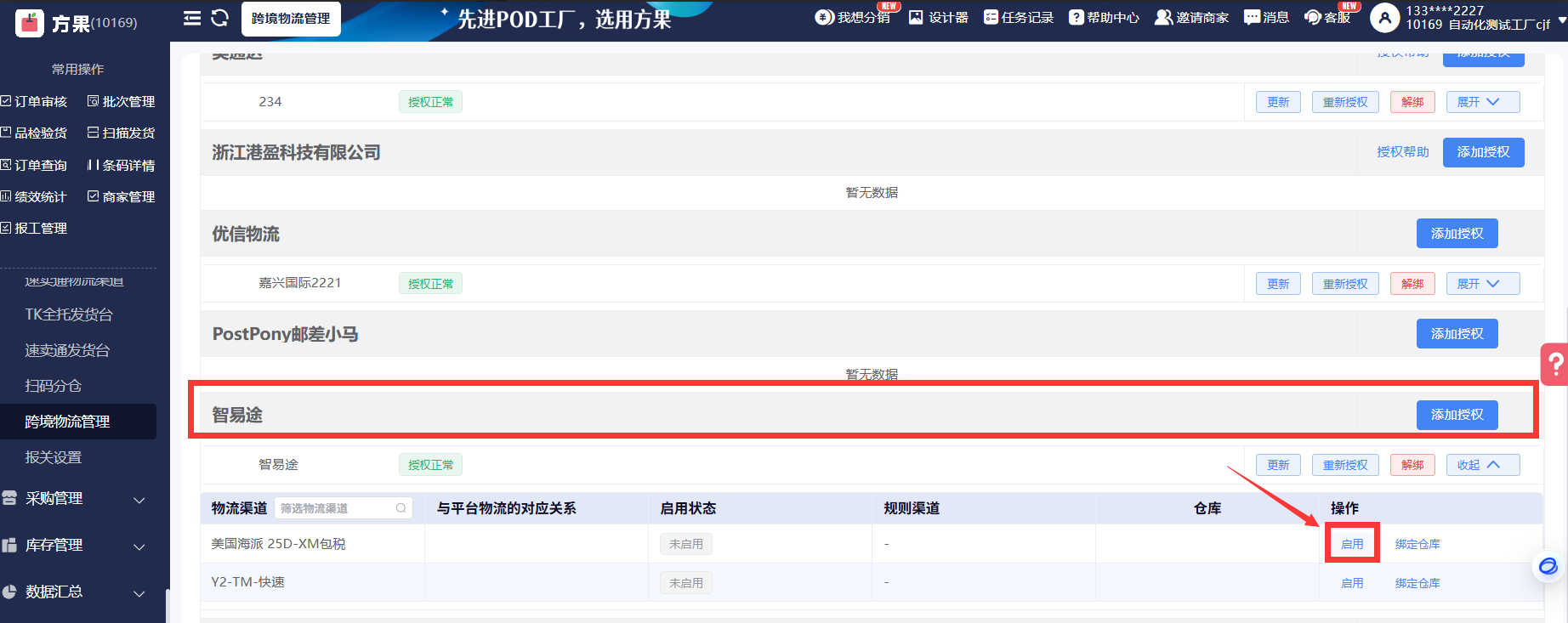Click 绑定仓库 for 美国海派 25D-XM包税
Image resolution: width=1568 pixels, height=623 pixels.
point(1417,544)
